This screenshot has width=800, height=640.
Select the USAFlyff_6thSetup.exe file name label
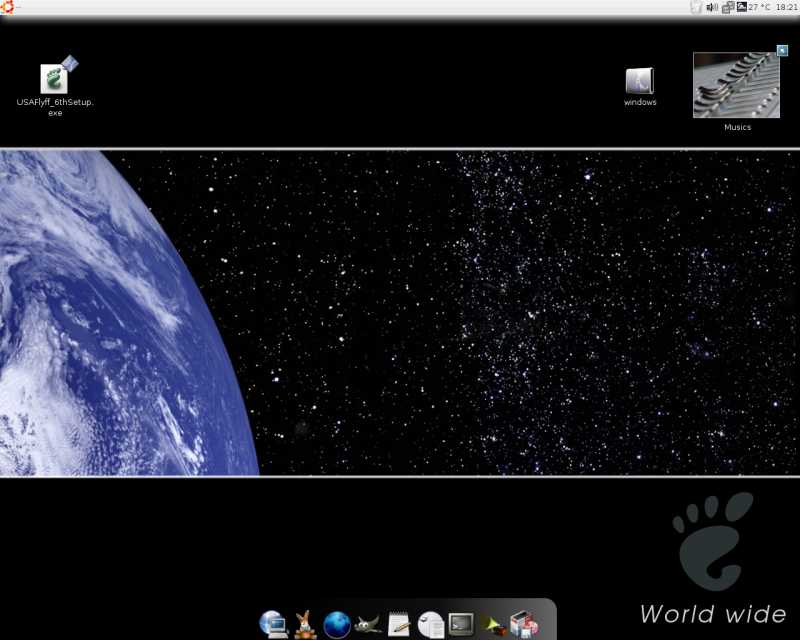tap(55, 107)
